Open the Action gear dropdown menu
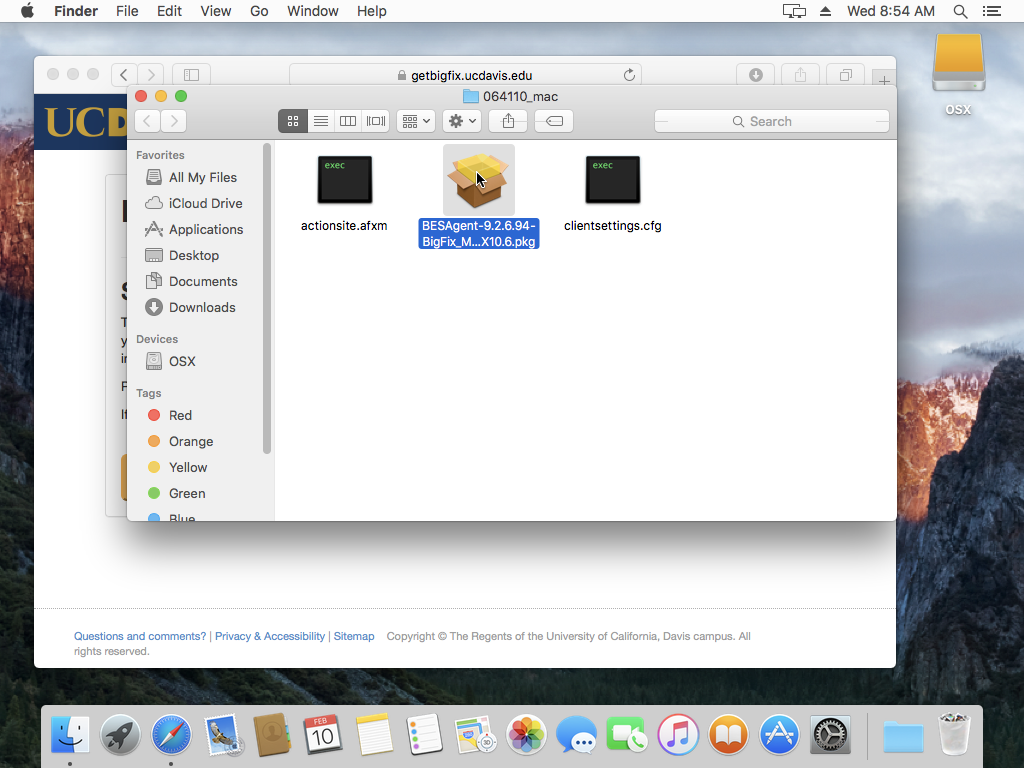 [462, 121]
